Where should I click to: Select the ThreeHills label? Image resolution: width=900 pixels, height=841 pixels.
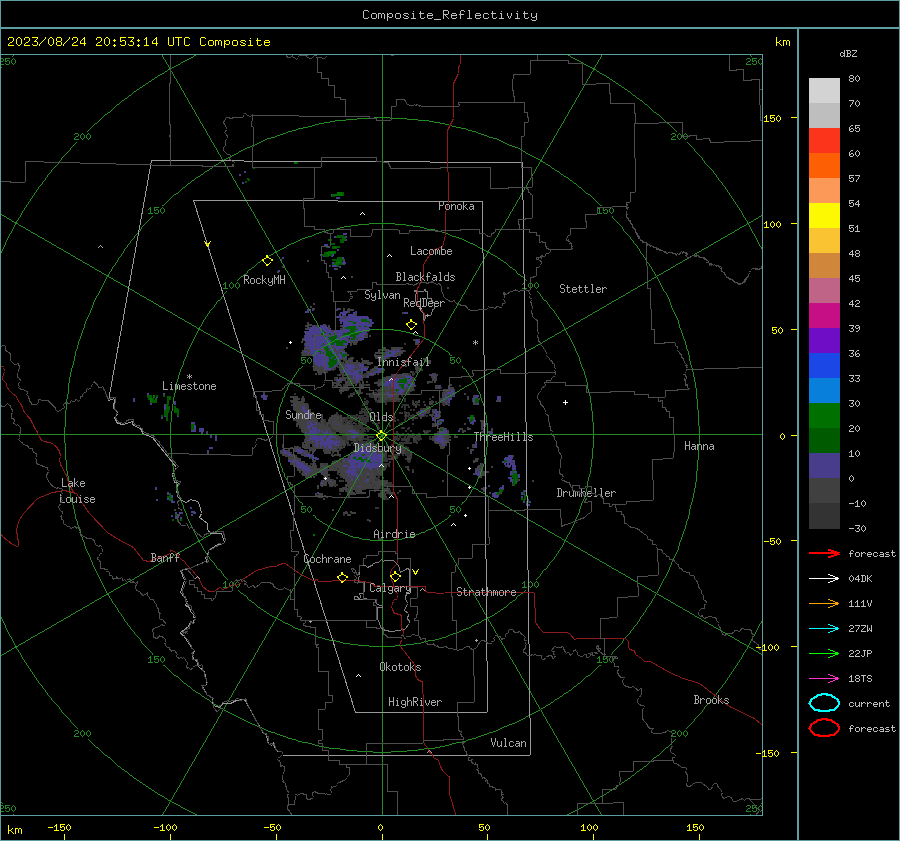(x=503, y=437)
